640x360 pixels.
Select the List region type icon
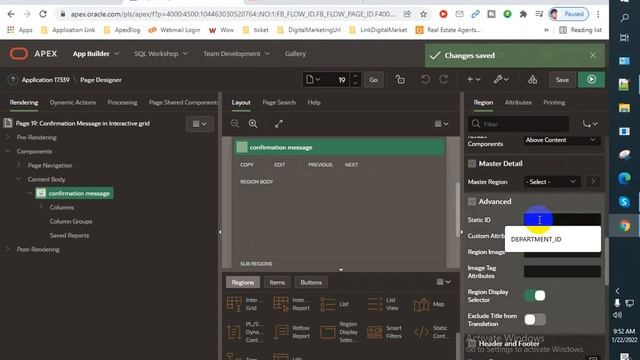(328, 304)
